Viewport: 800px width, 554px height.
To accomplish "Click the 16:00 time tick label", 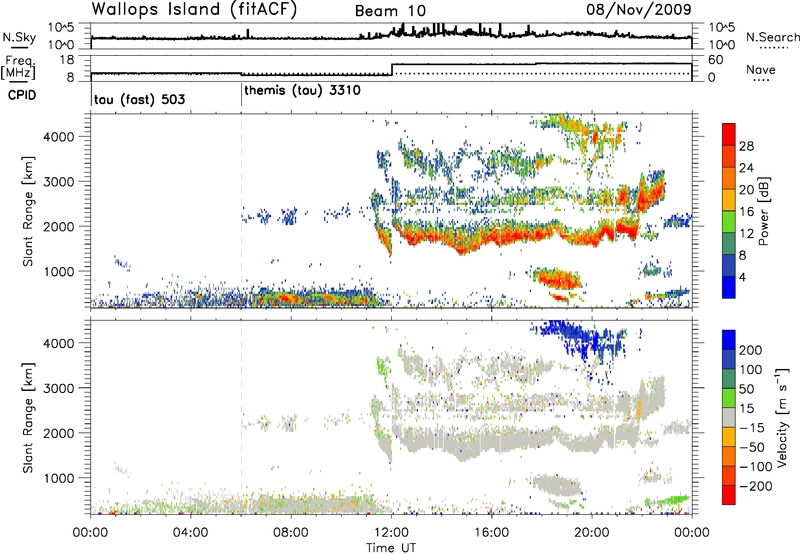I will 491,533.
